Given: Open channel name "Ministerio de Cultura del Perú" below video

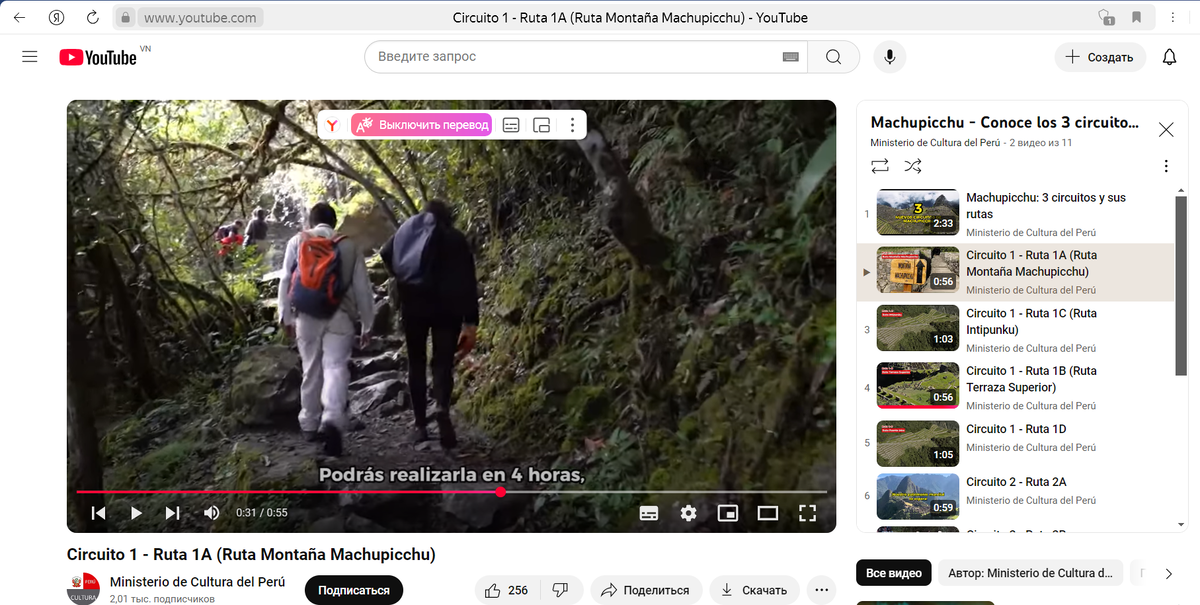Looking at the screenshot, I should point(197,582).
